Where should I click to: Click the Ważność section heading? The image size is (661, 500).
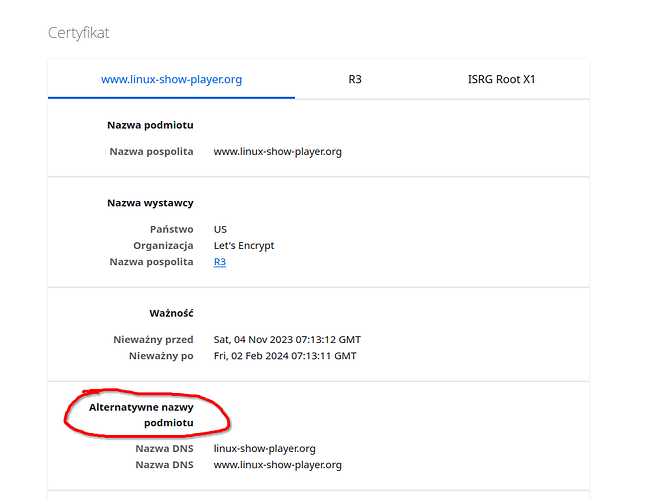click(x=171, y=313)
